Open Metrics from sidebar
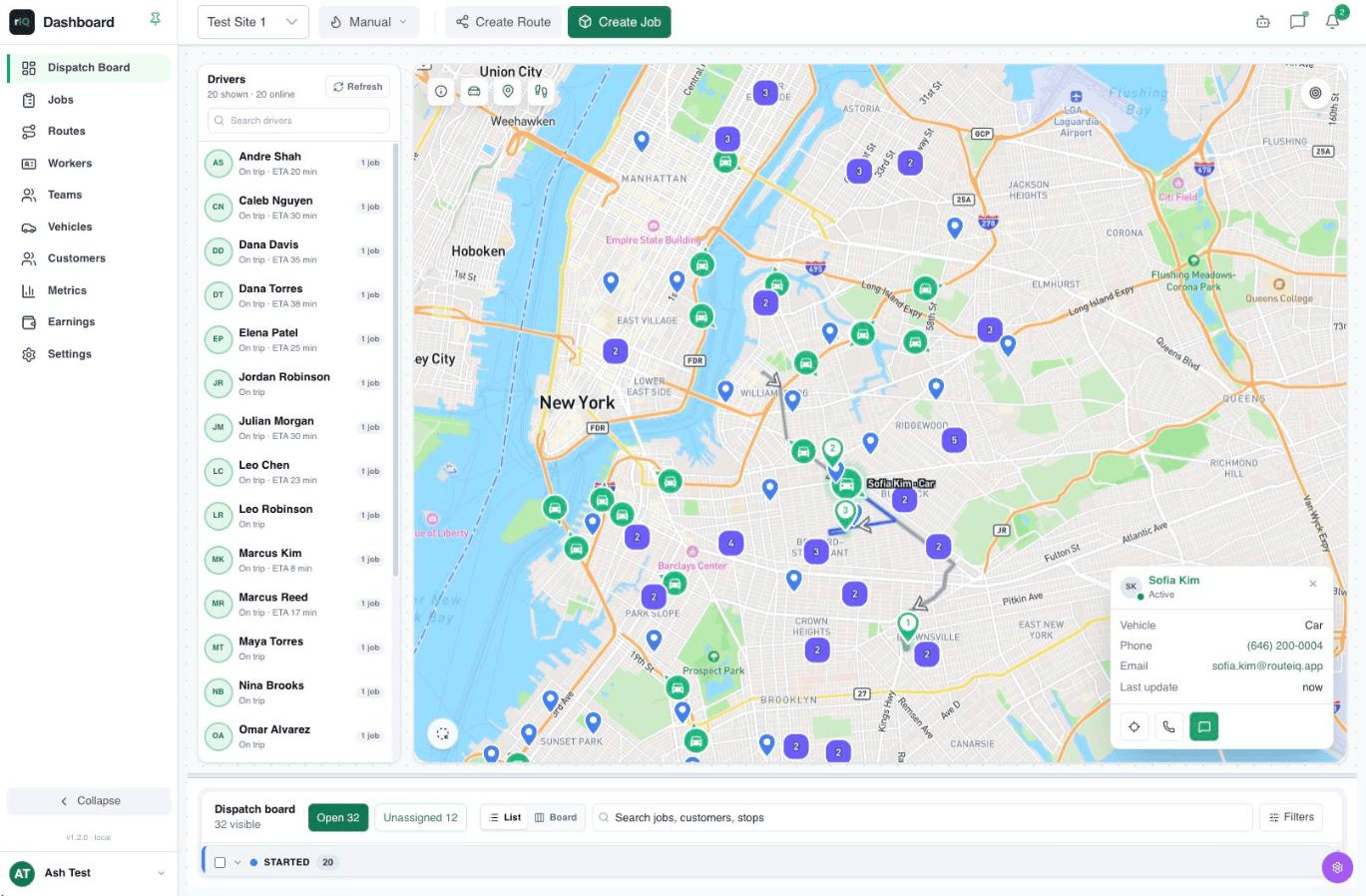Viewport: 1366px width, 896px height. click(x=89, y=290)
